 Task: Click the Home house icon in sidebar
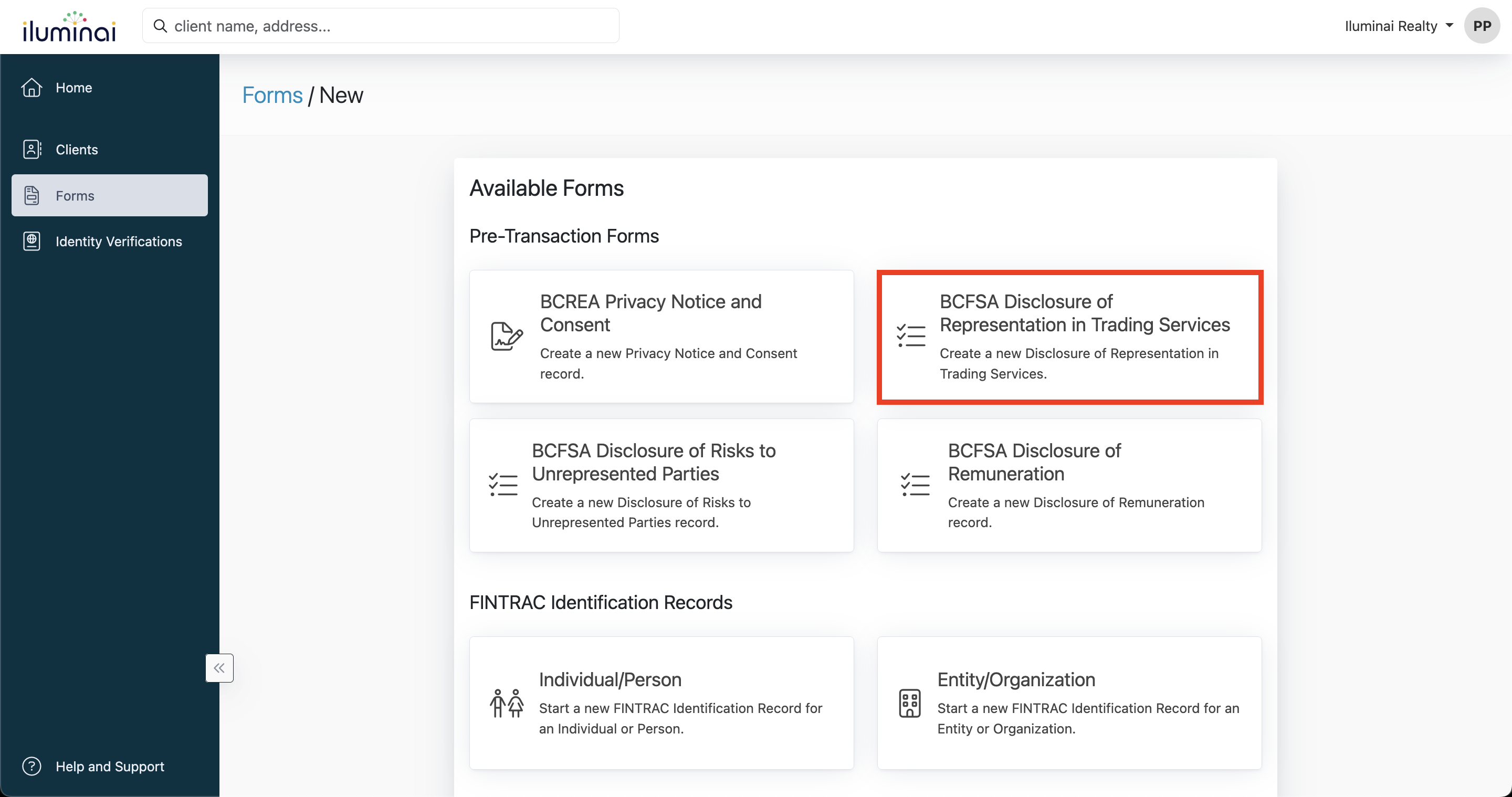[31, 88]
